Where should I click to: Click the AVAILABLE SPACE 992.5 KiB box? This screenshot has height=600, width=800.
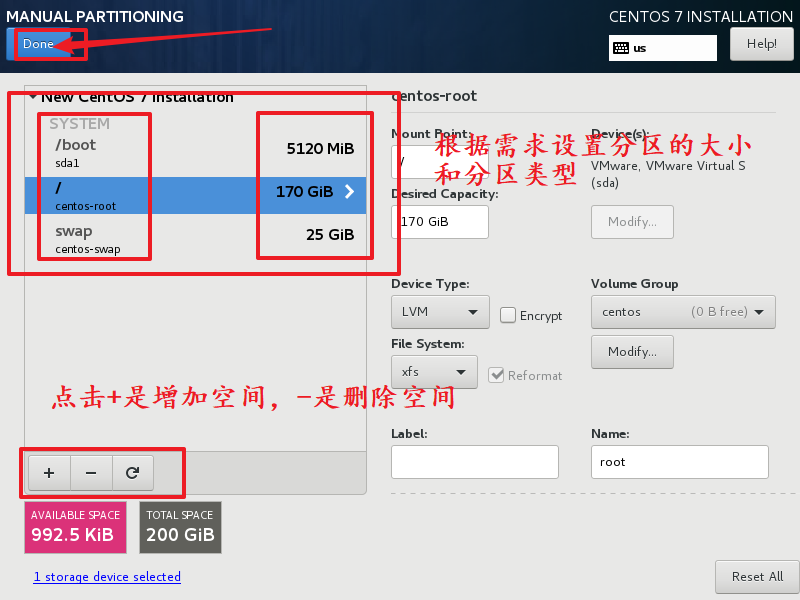pos(76,528)
